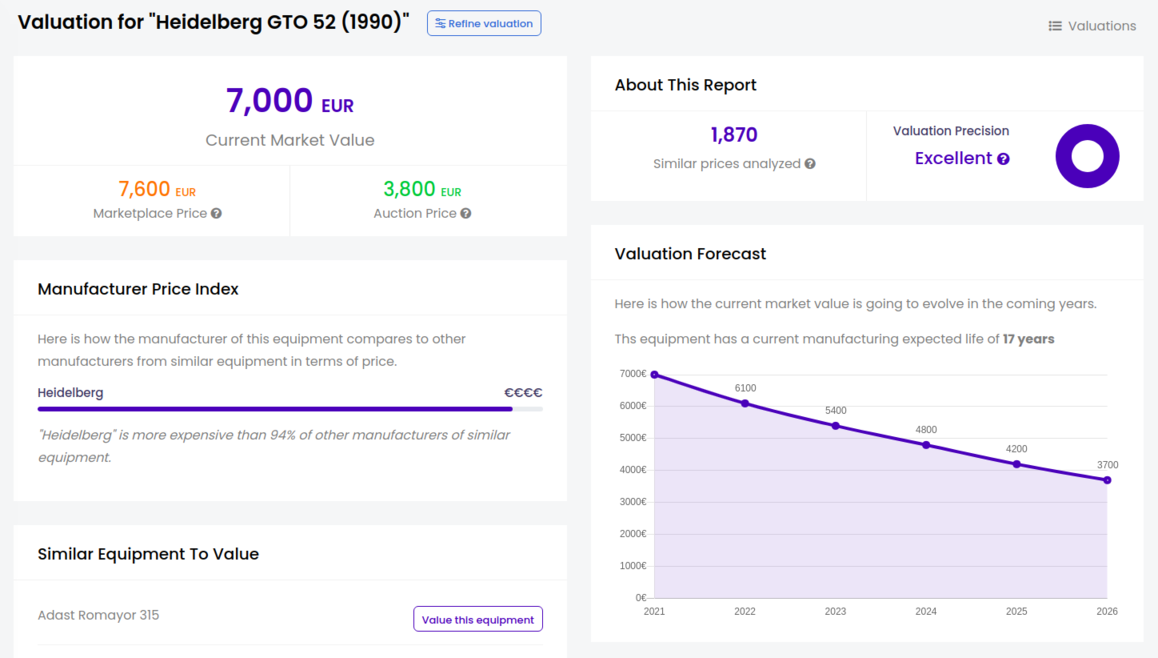Click the list icon beside Valuations
Screen dimensions: 1158x658
tap(1054, 26)
